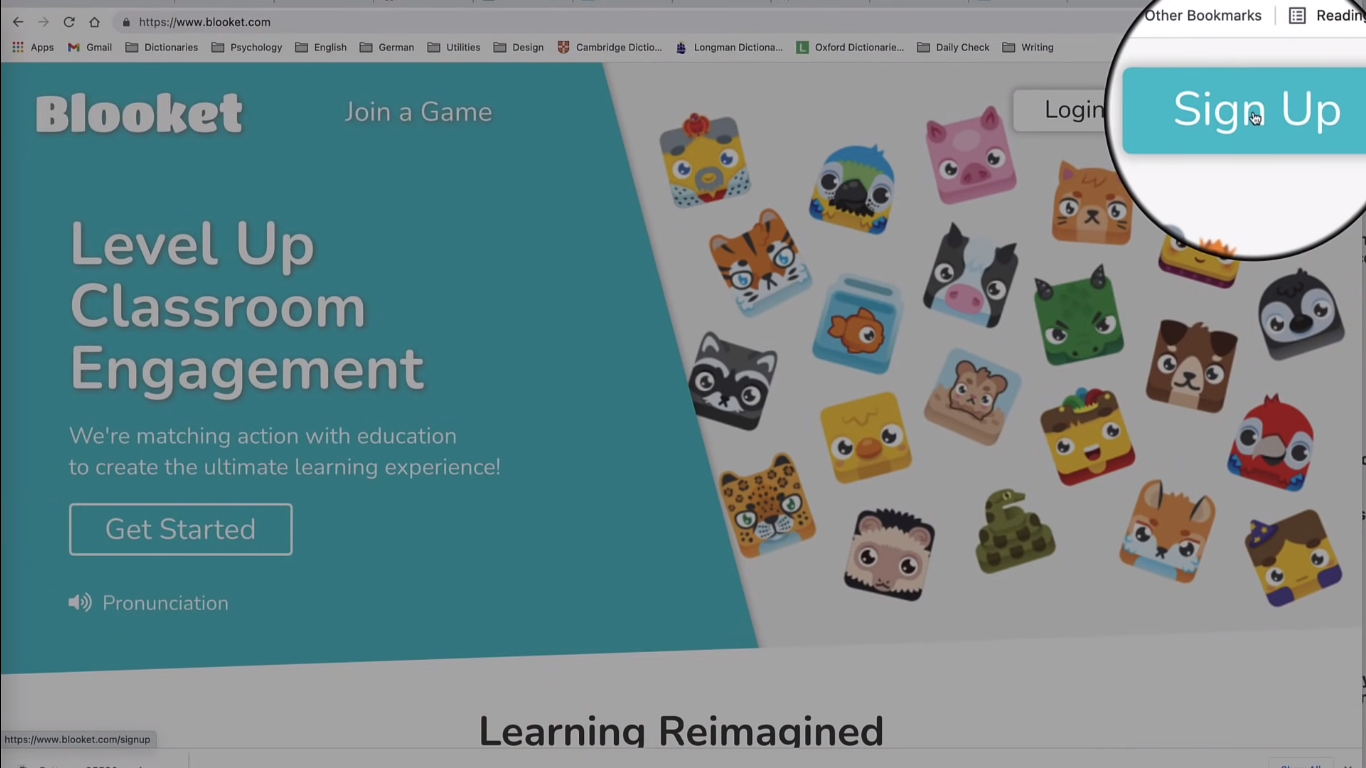Viewport: 1366px width, 768px height.
Task: Click the yellow duck Blook
Action: 866,437
